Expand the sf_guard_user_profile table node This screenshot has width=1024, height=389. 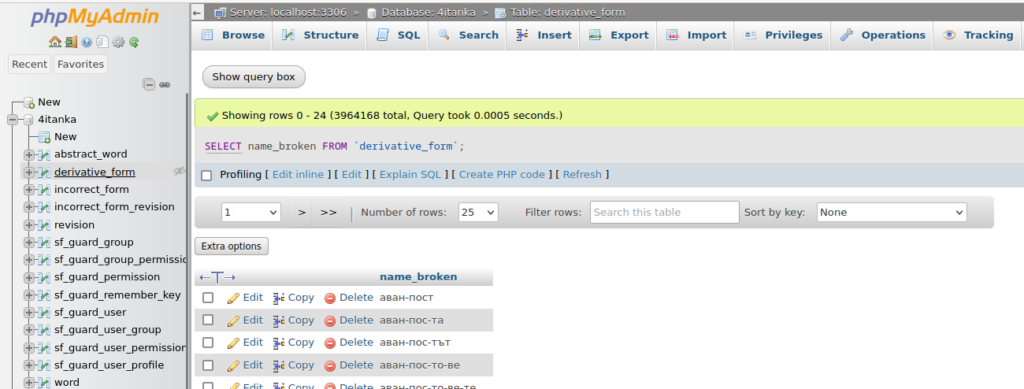(29, 366)
